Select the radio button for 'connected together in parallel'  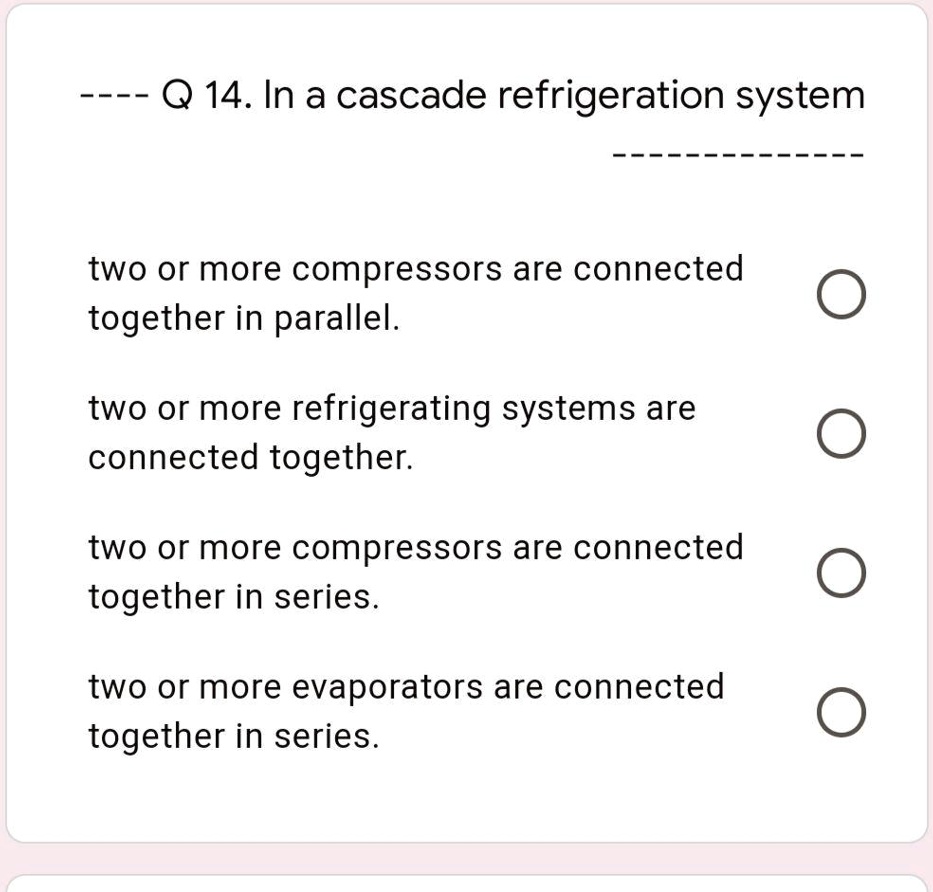coord(840,294)
